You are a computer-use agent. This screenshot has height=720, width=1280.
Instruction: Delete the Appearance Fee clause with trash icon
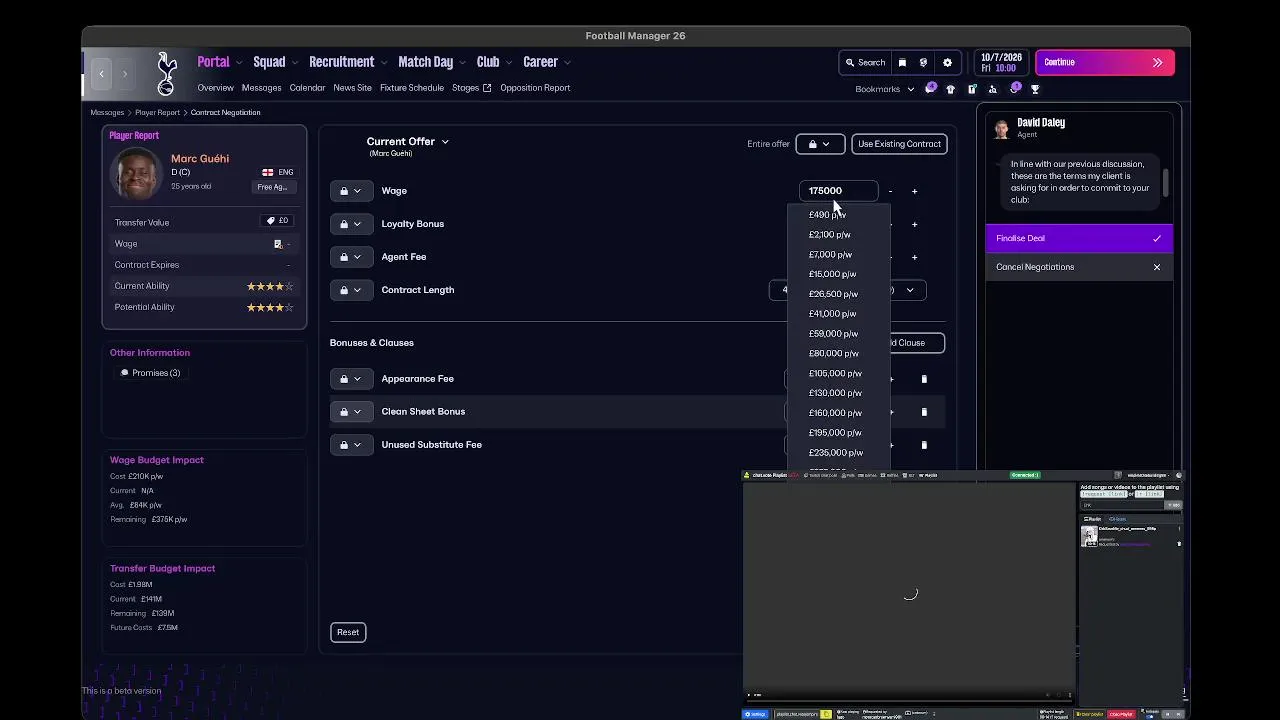coord(924,379)
